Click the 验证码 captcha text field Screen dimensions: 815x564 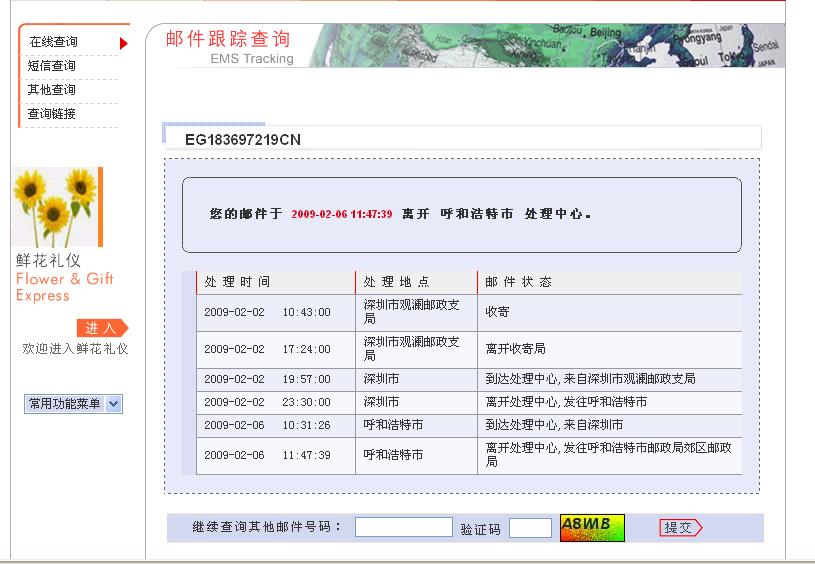point(530,528)
